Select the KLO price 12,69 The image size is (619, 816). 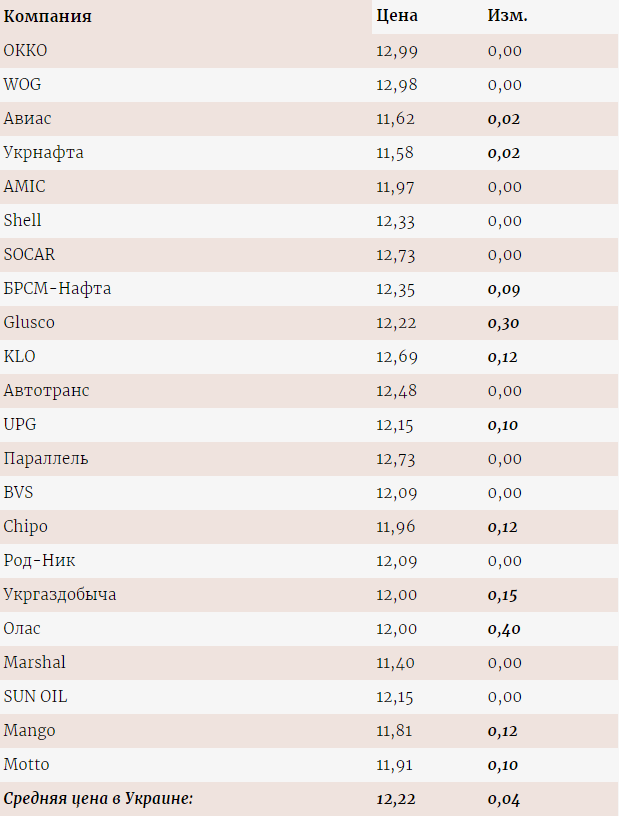(397, 357)
